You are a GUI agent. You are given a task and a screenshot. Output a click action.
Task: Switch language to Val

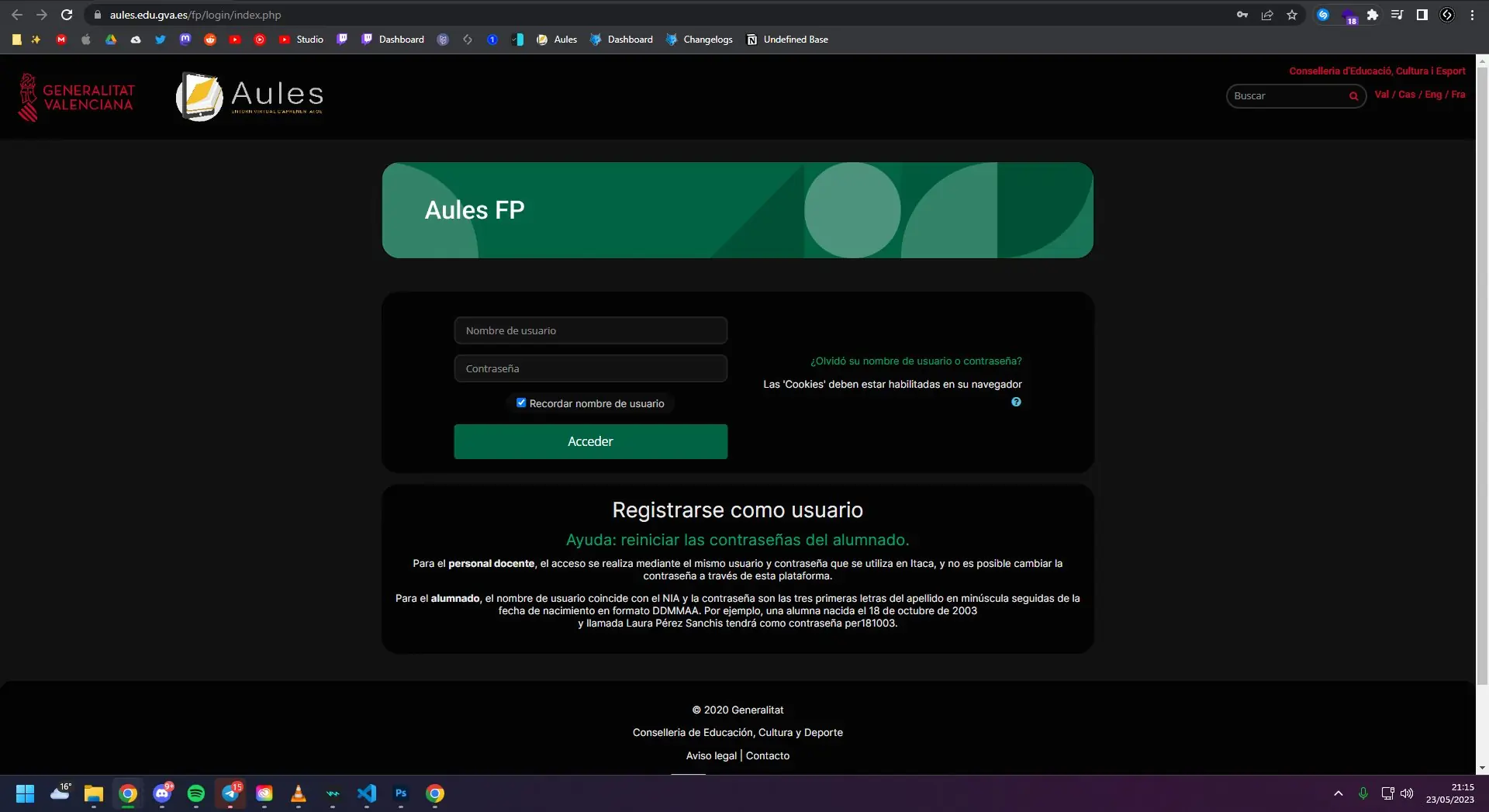click(x=1382, y=95)
